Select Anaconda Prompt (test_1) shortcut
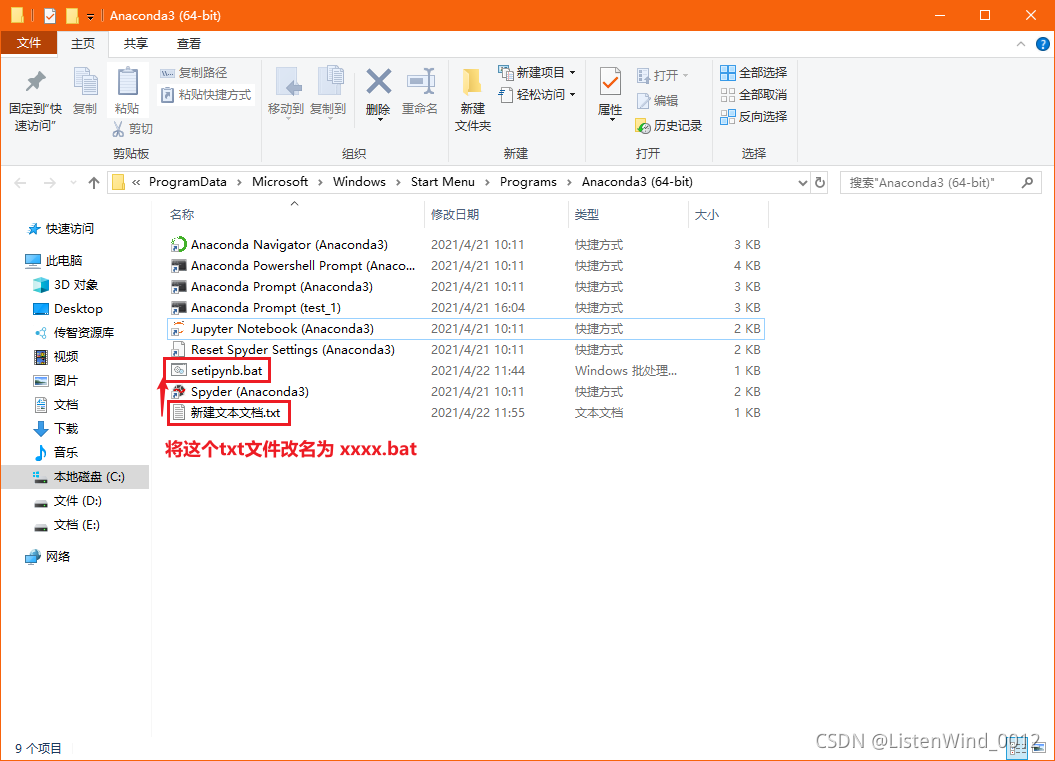The image size is (1055, 761). pos(466,307)
